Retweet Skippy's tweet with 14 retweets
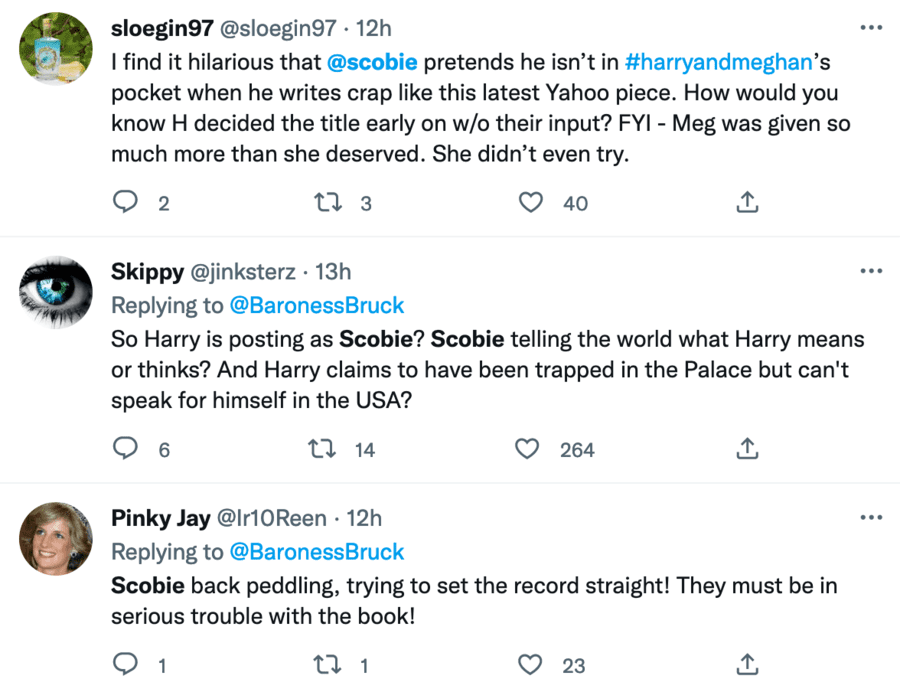900x692 pixels. pyautogui.click(x=326, y=449)
